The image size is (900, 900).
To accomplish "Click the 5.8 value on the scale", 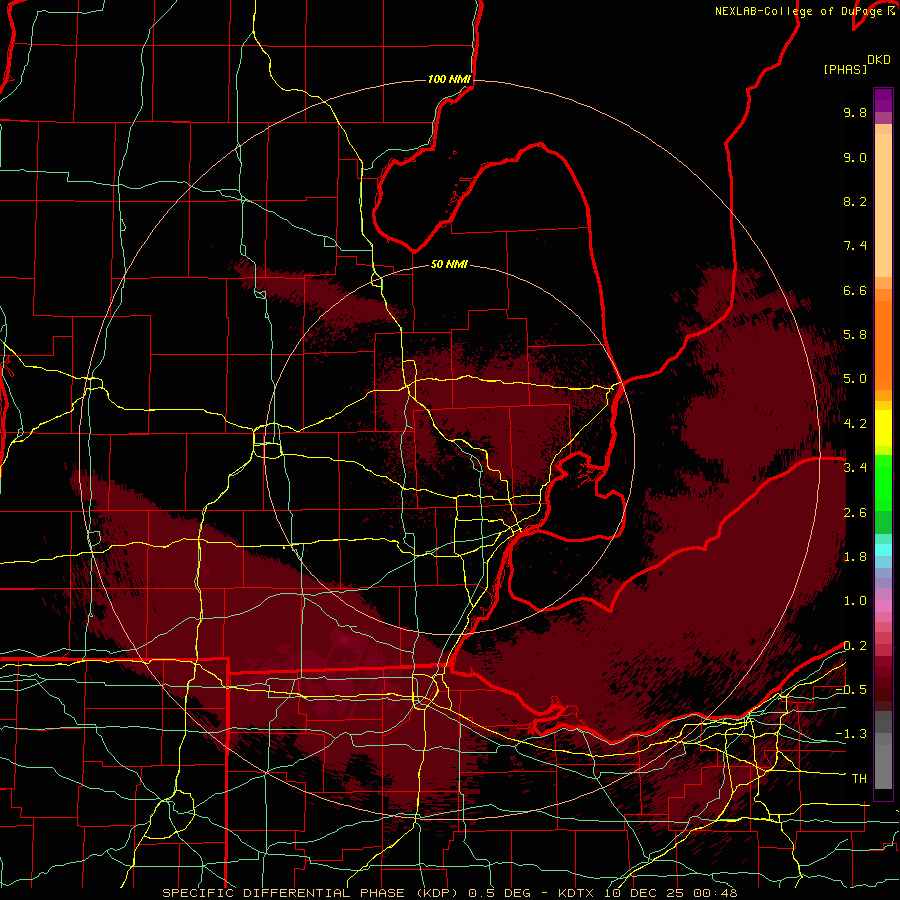I will [x=855, y=335].
